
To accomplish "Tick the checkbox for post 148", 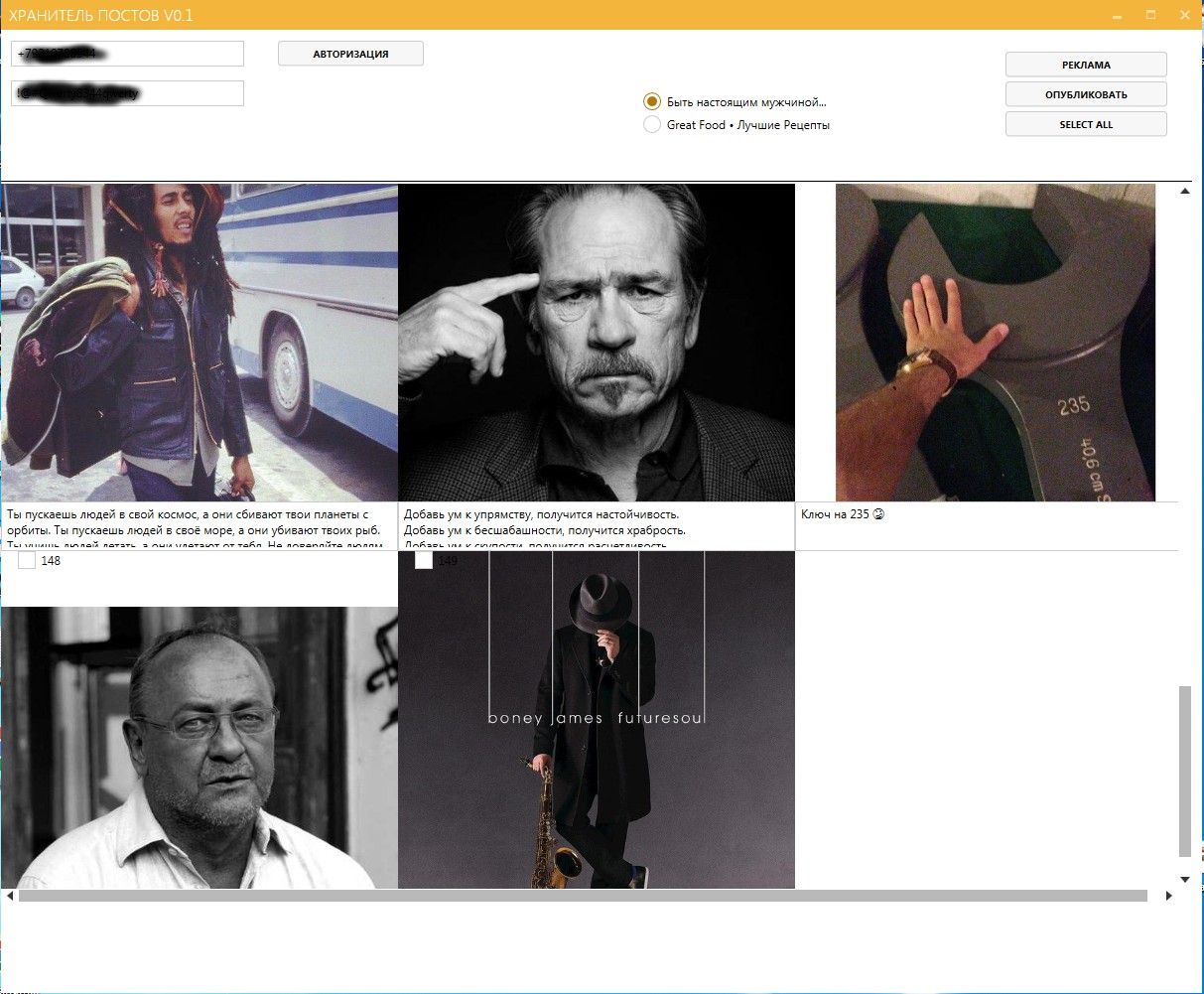I will [x=27, y=561].
